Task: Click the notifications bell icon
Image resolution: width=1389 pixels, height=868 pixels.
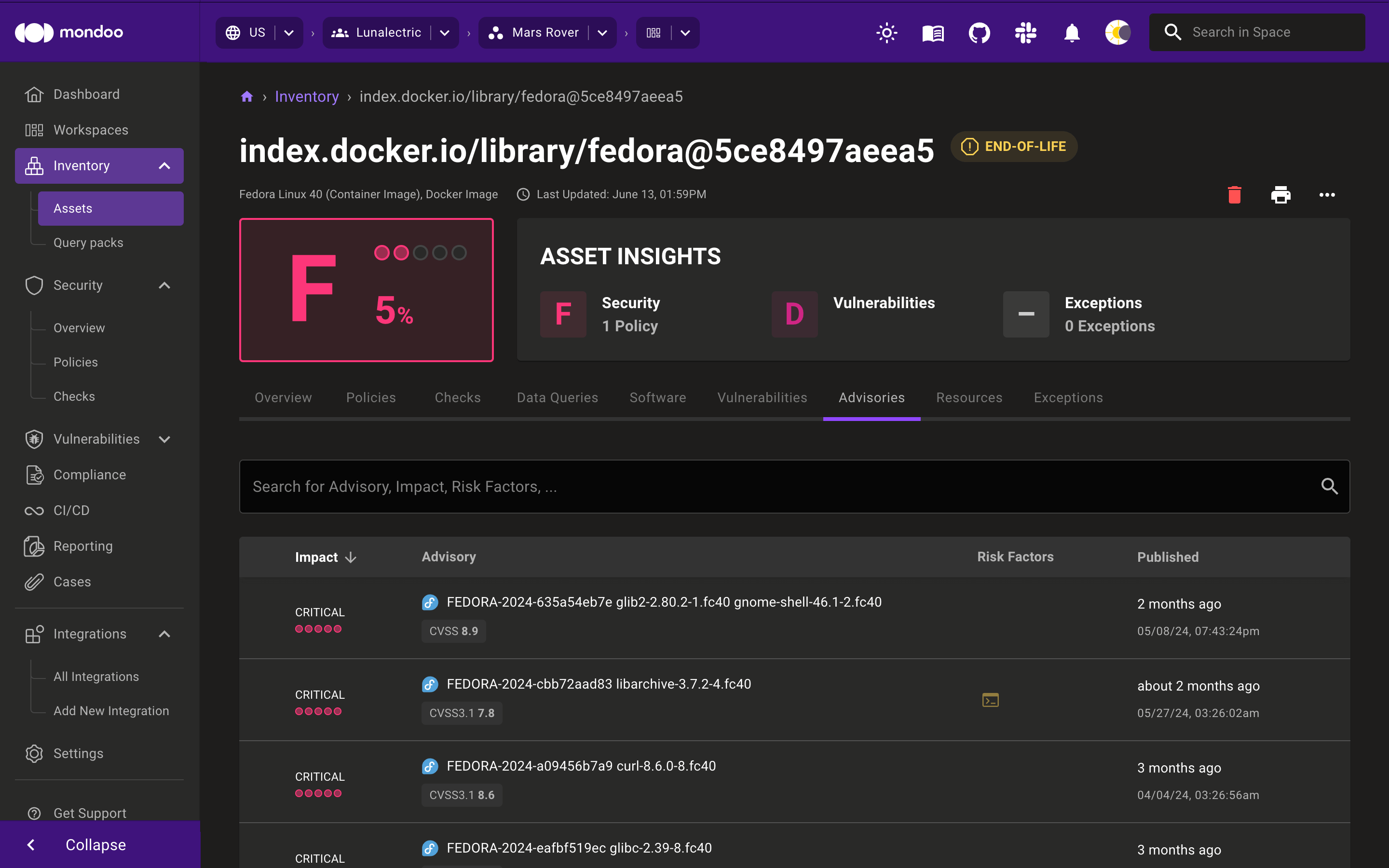Action: [1070, 32]
